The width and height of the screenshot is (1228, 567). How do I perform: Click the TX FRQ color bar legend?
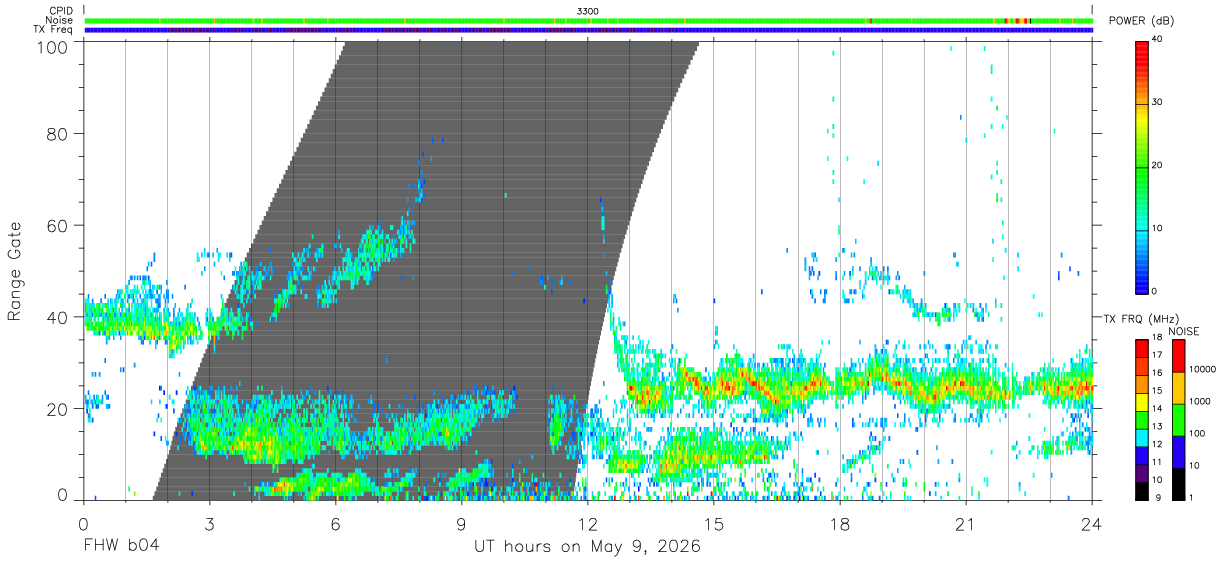click(1142, 420)
